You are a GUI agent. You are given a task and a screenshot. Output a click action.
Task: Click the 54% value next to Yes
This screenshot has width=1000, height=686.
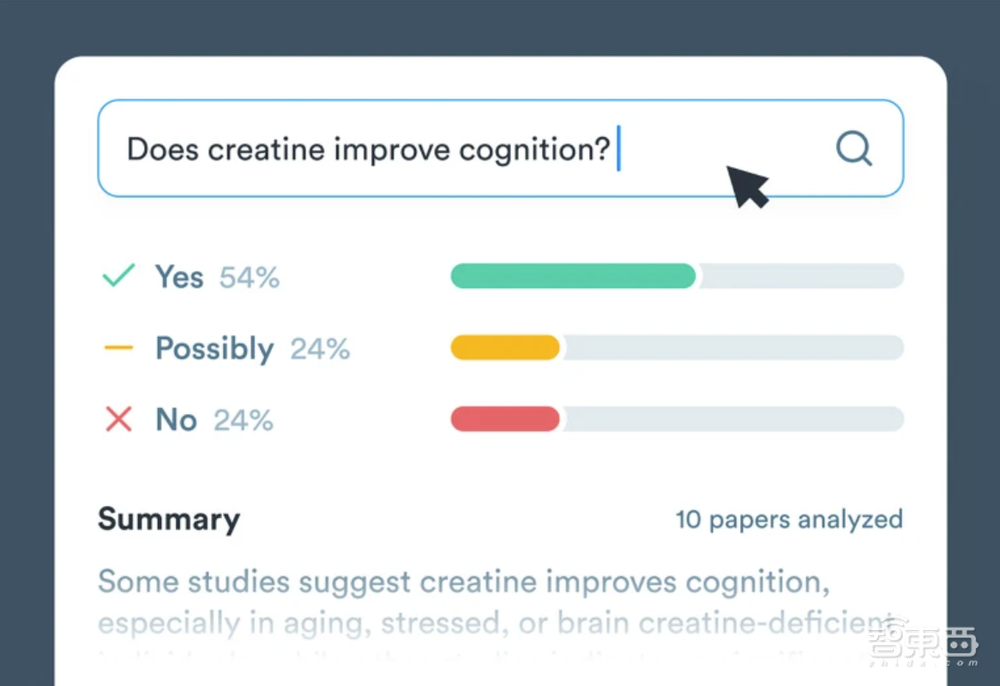tap(250, 278)
